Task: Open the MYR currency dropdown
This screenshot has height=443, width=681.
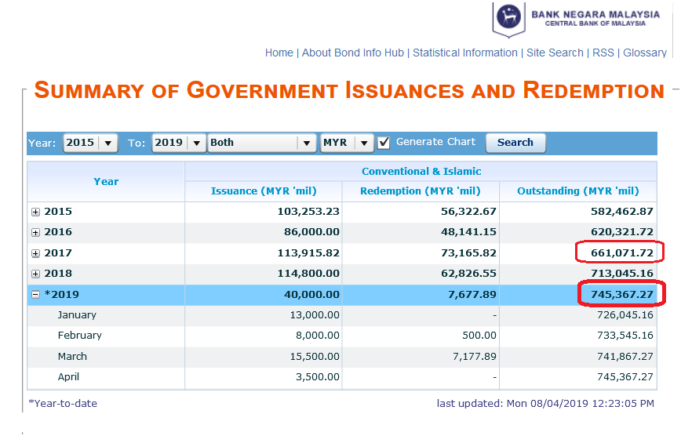Action: click(347, 143)
